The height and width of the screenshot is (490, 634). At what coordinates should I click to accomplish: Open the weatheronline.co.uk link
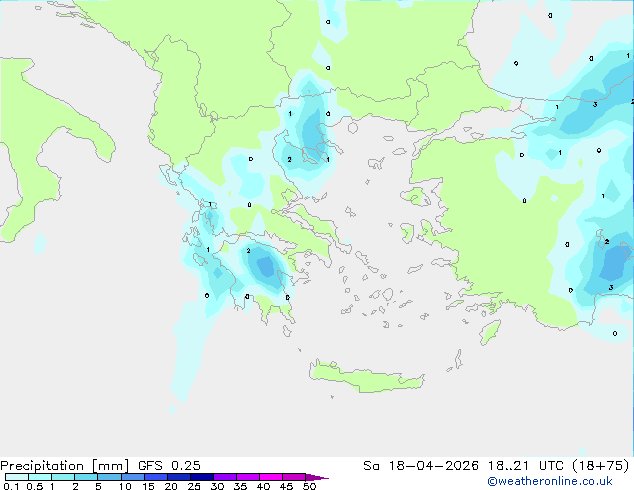pos(550,481)
